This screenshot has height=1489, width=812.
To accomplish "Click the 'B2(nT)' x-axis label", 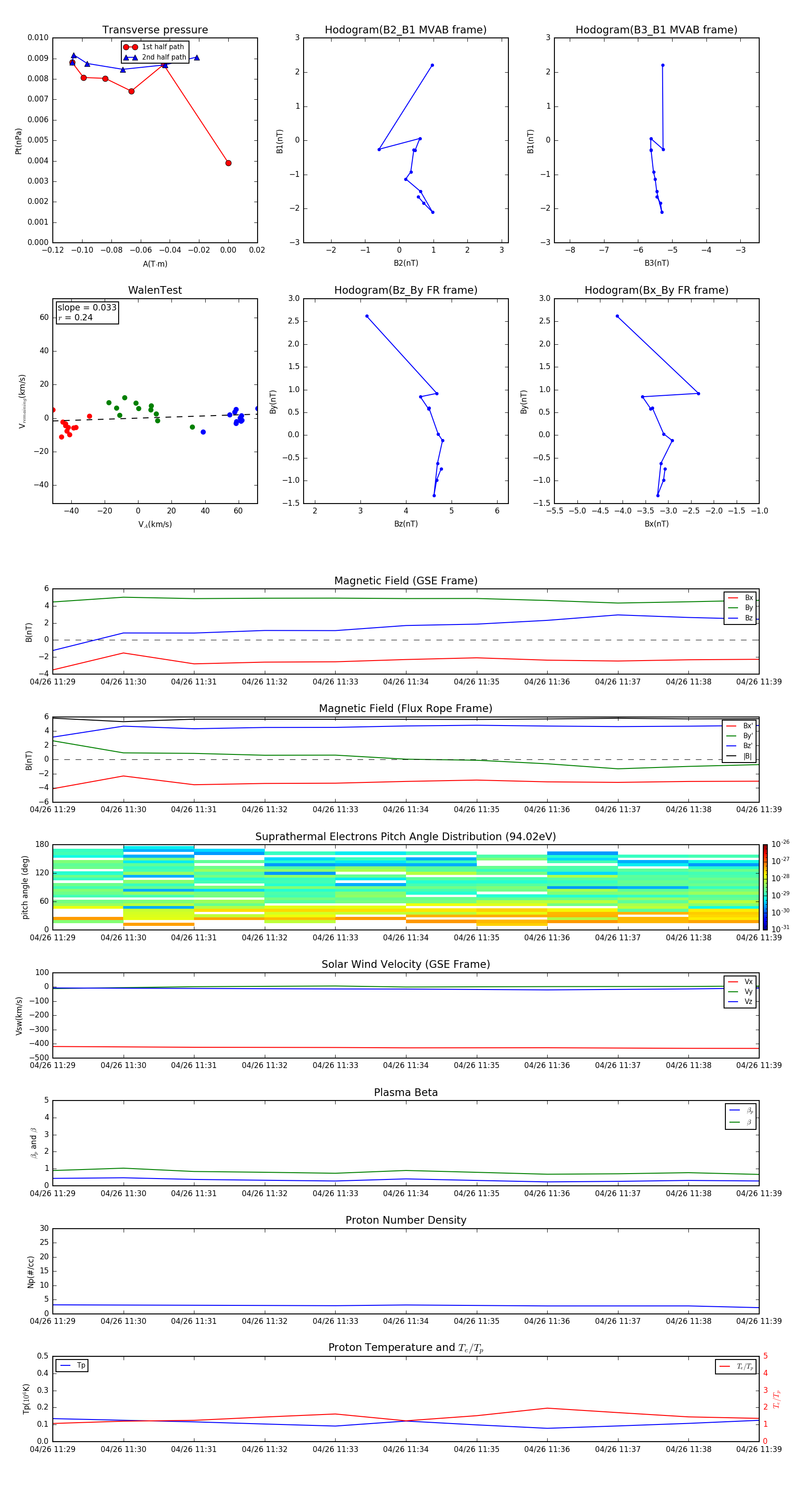I will (x=406, y=263).
